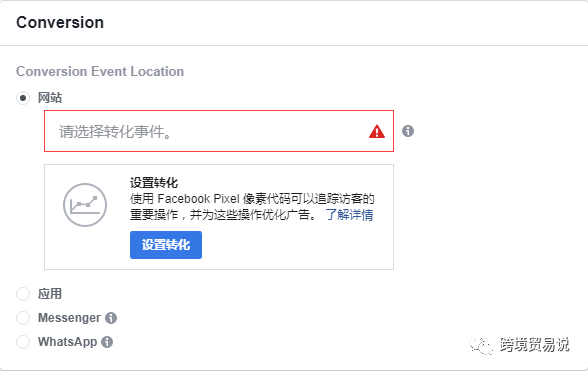Click the Conversion Event Location label
The image size is (588, 371).
100,71
